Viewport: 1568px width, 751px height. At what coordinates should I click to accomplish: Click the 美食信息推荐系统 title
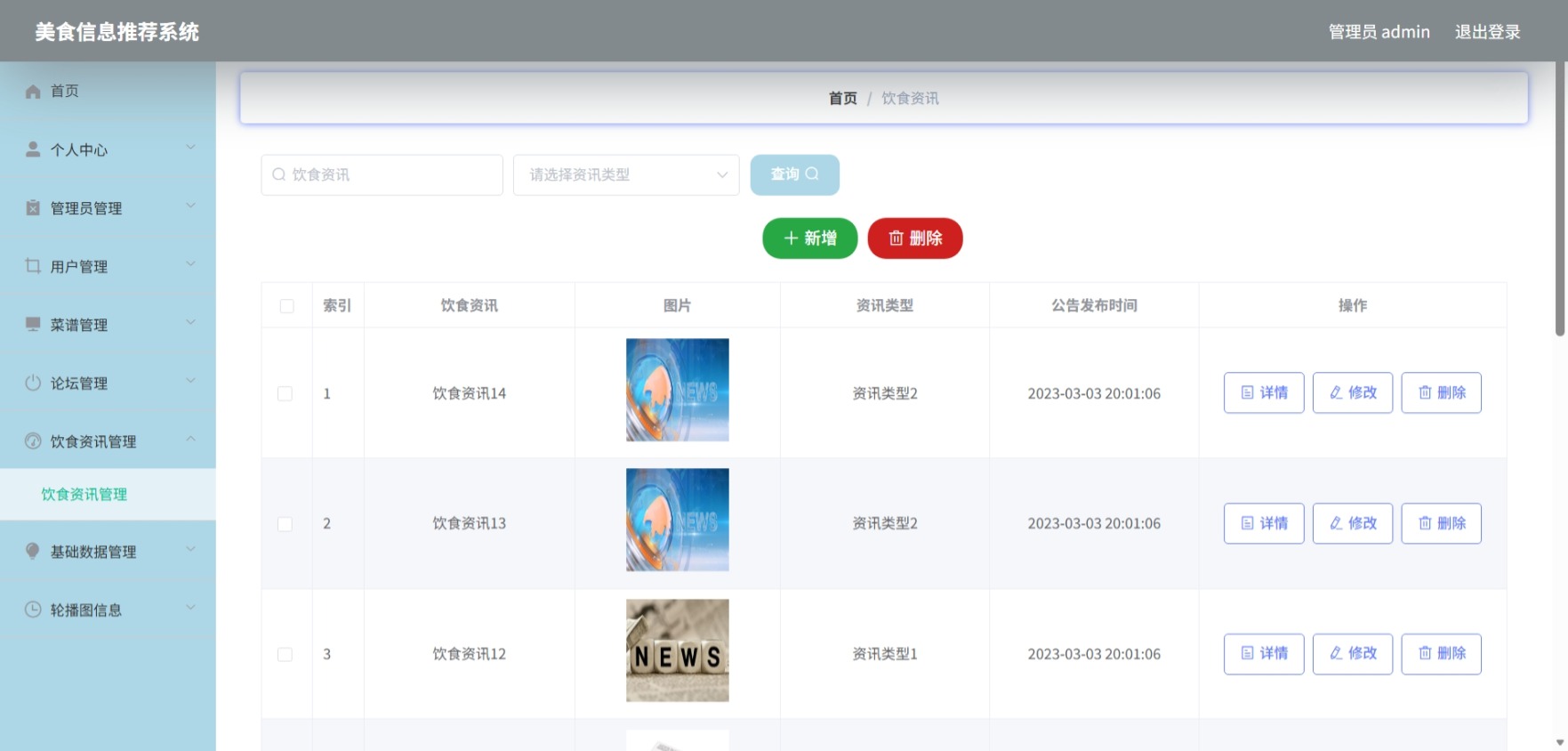coord(117,32)
